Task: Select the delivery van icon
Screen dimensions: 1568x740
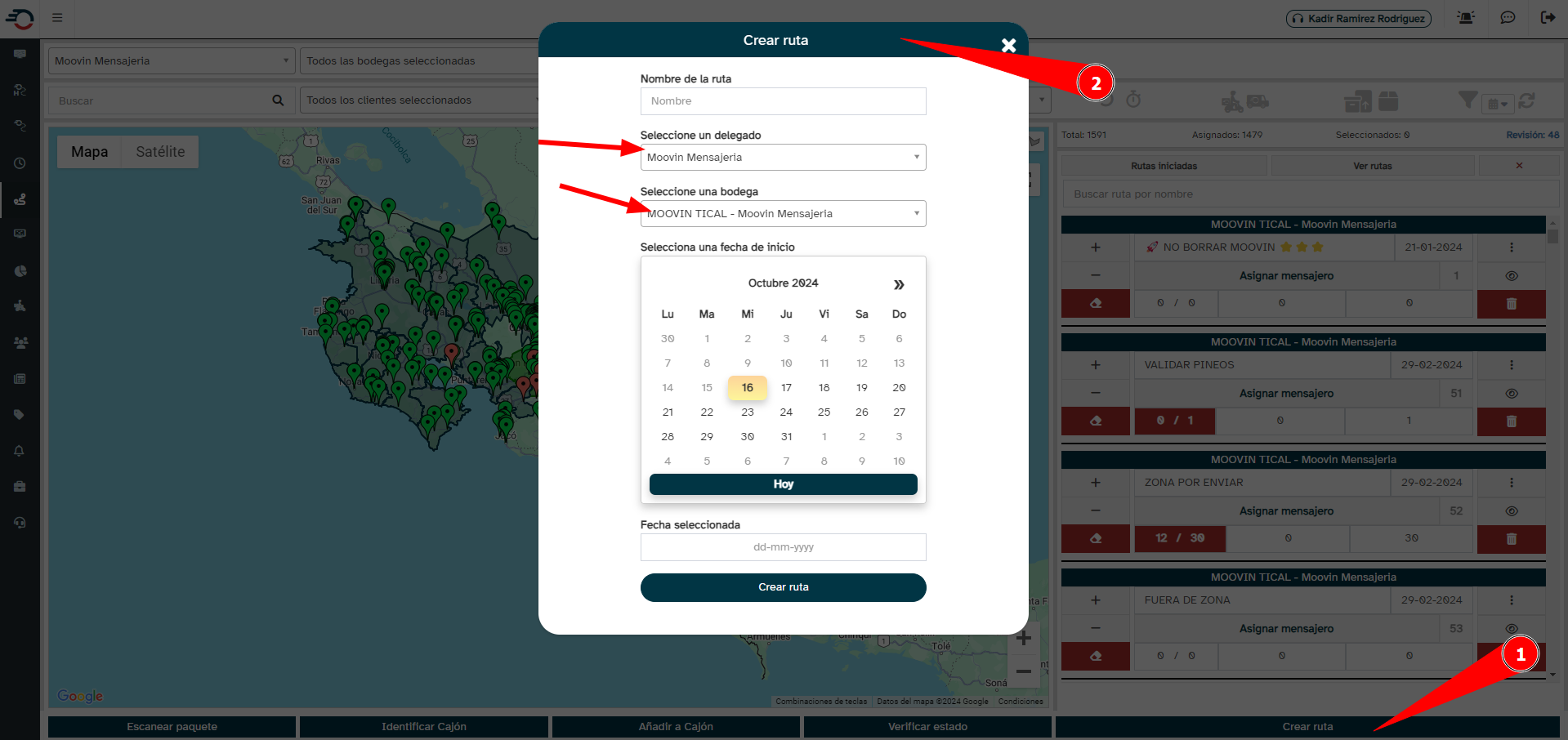Action: pyautogui.click(x=1258, y=101)
